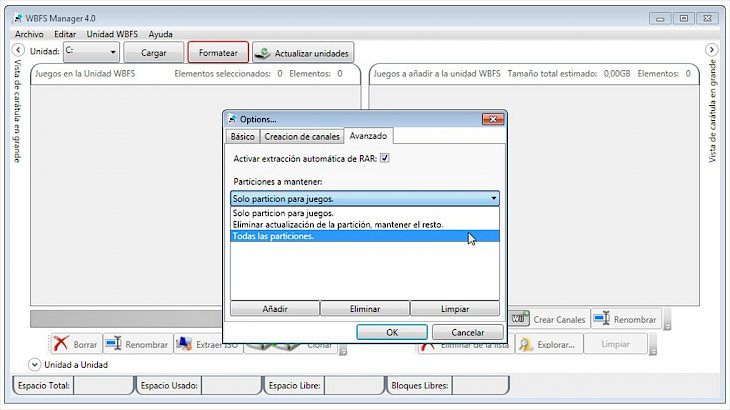The height and width of the screenshot is (410, 730).
Task: Expand the right cover view arrow
Action: (x=711, y=50)
